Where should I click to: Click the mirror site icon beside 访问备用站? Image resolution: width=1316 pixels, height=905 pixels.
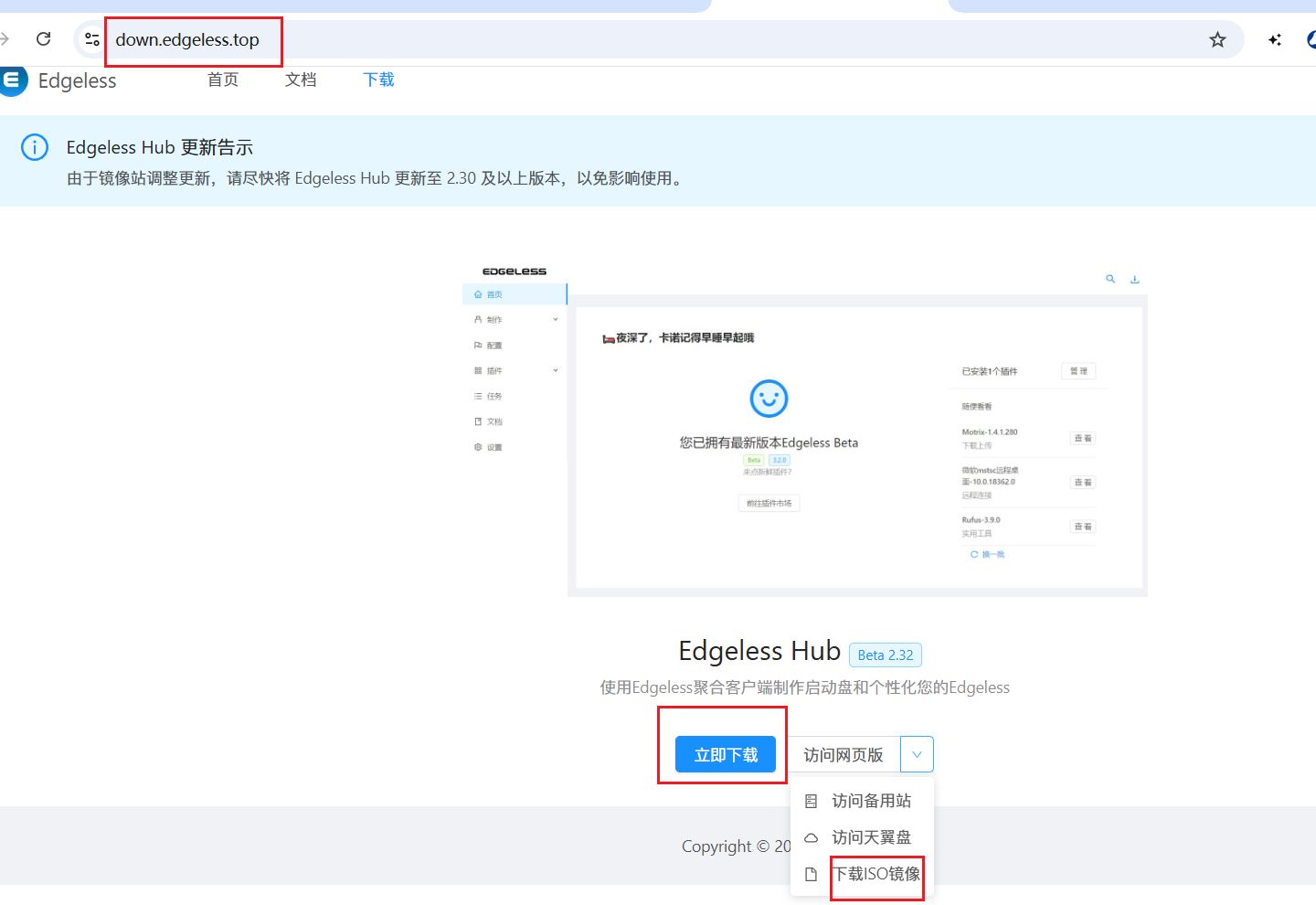pos(811,801)
